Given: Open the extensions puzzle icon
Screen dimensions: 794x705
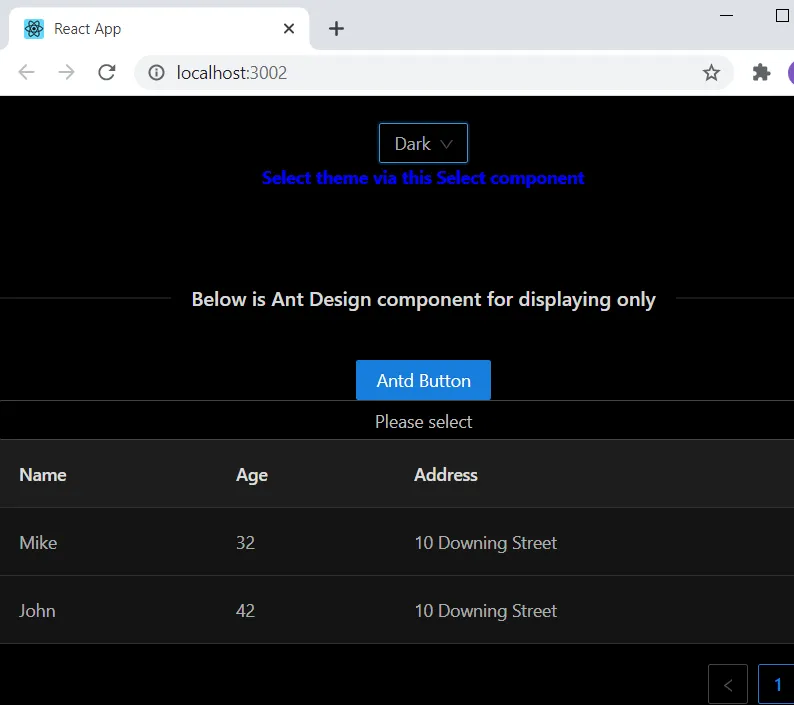Looking at the screenshot, I should (761, 73).
